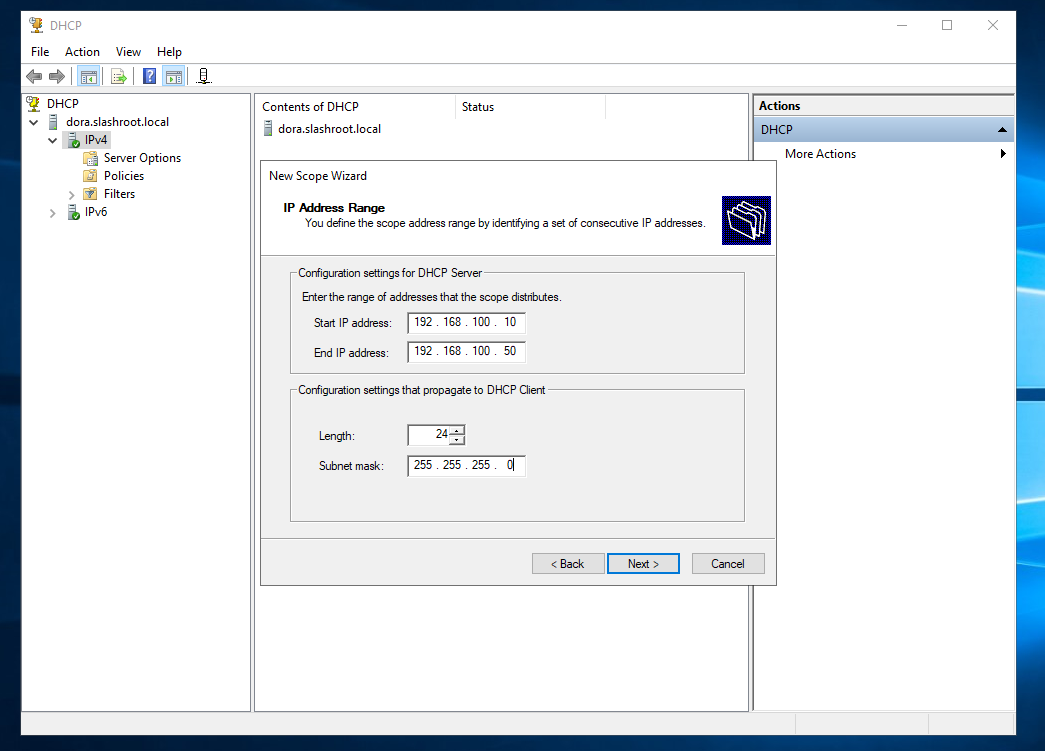Click the Back arrow toolbar icon
This screenshot has width=1045, height=751.
[x=34, y=76]
